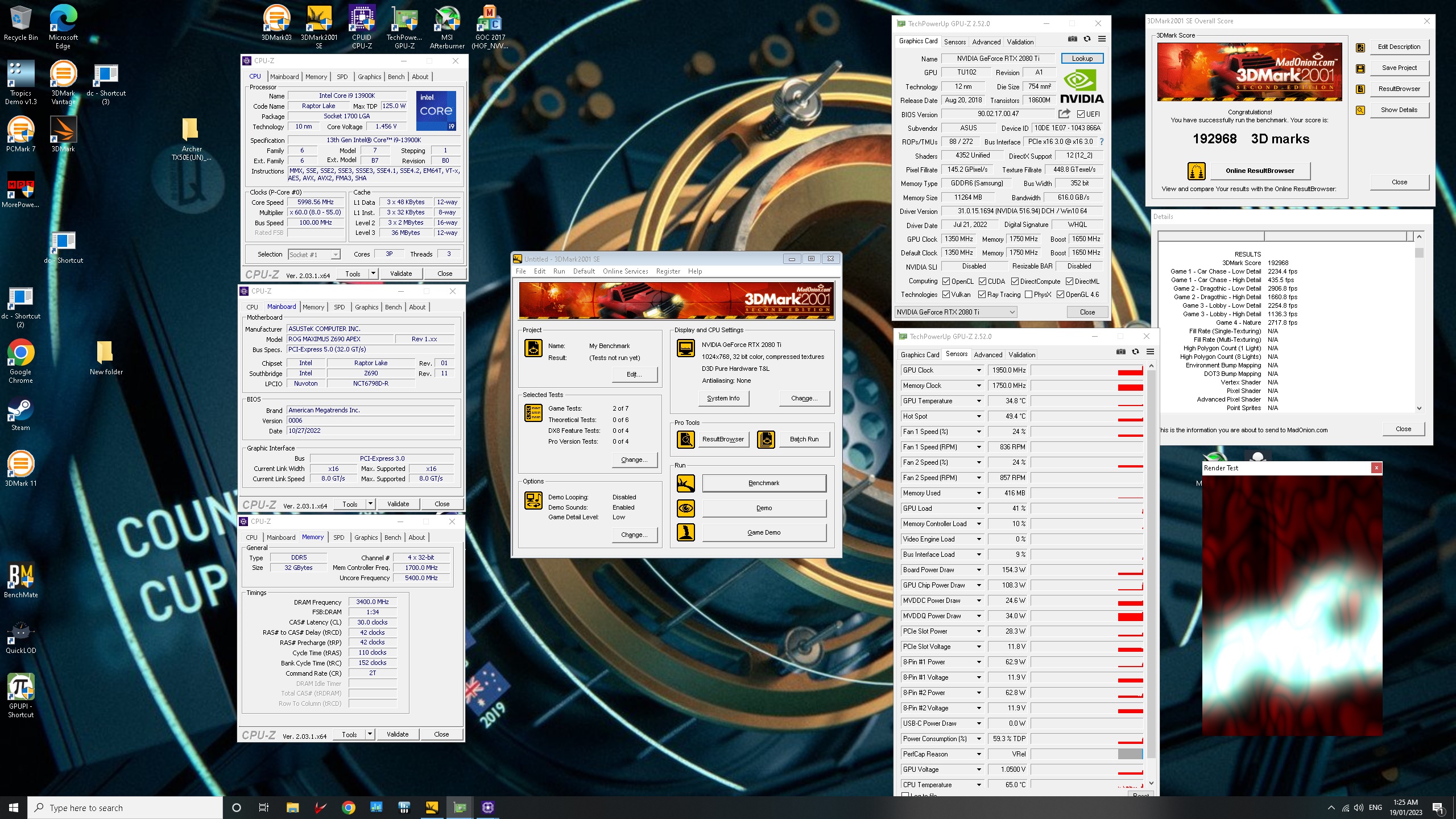This screenshot has height=819, width=1456.
Task: Click the Windows Start button
Action: tap(14, 808)
